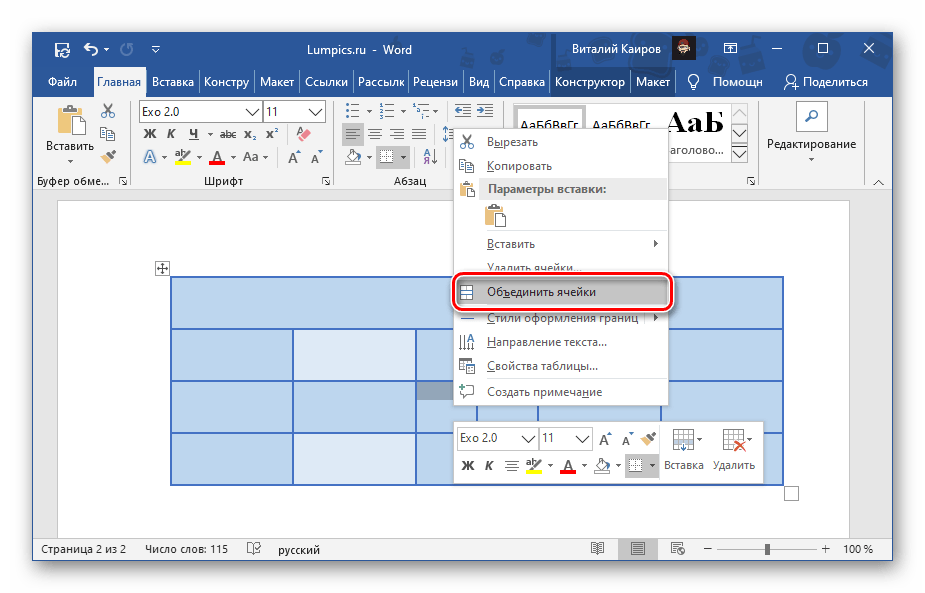Expand the Вставить submenu in the context menu
This screenshot has height=593, width=925.
tap(560, 244)
